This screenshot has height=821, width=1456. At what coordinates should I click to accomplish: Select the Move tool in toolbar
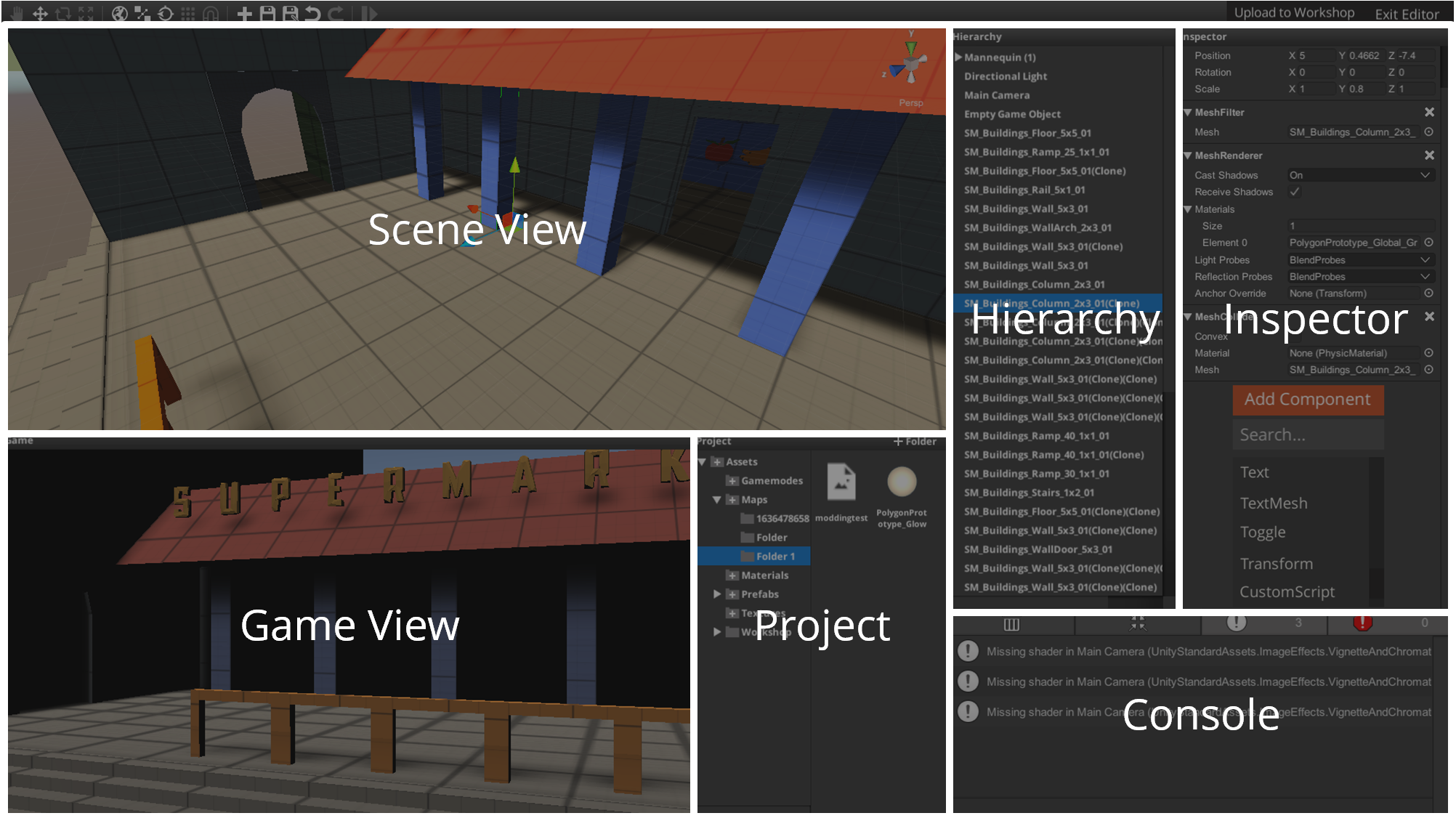(40, 13)
